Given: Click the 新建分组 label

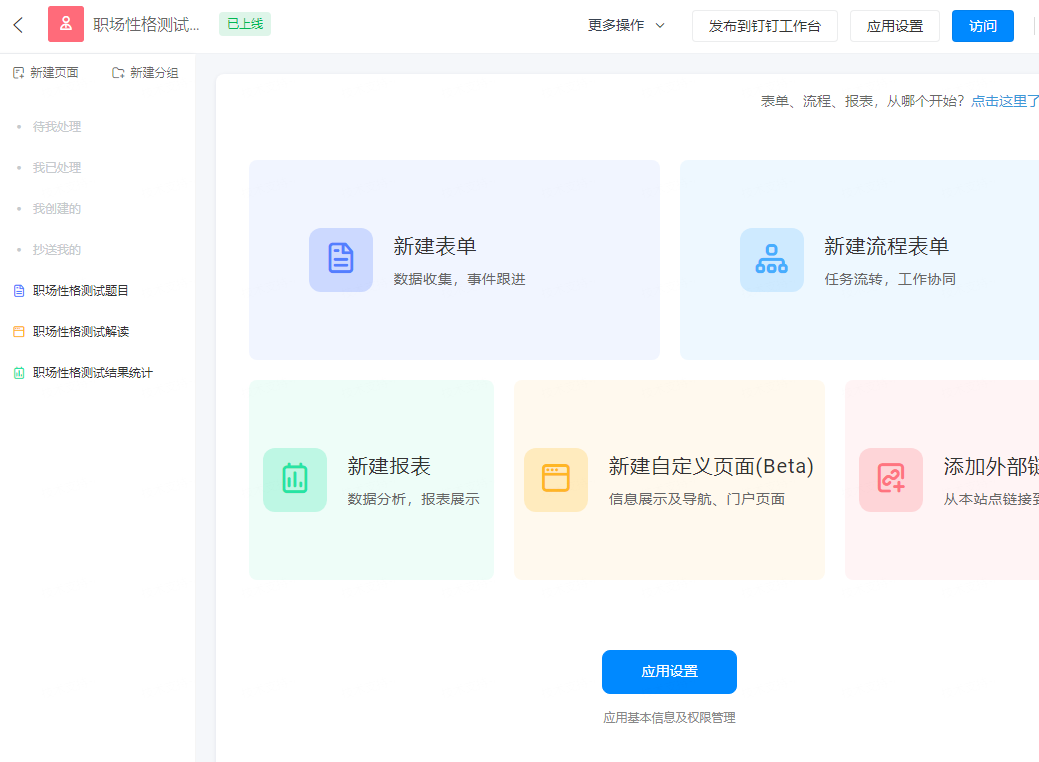Looking at the screenshot, I should tap(154, 73).
